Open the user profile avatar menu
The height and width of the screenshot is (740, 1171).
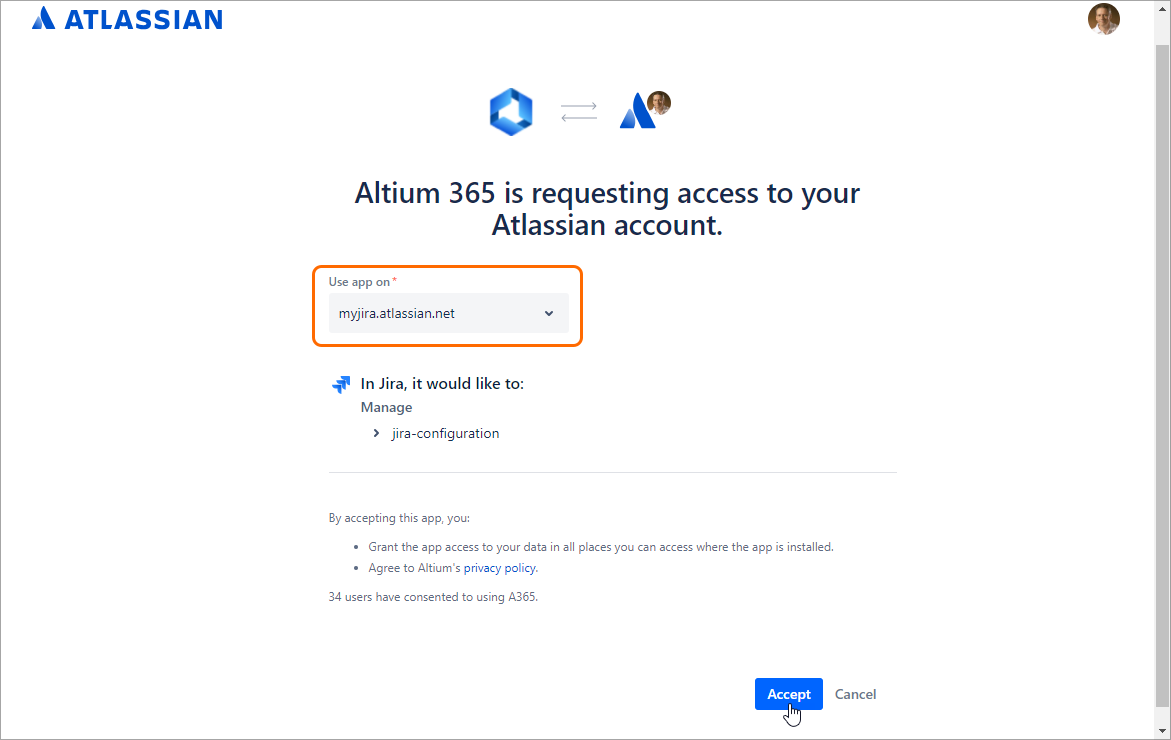pos(1103,19)
